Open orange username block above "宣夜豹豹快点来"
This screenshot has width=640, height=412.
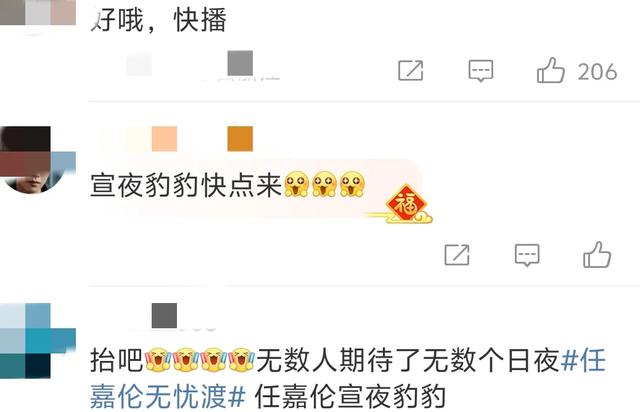tap(240, 139)
